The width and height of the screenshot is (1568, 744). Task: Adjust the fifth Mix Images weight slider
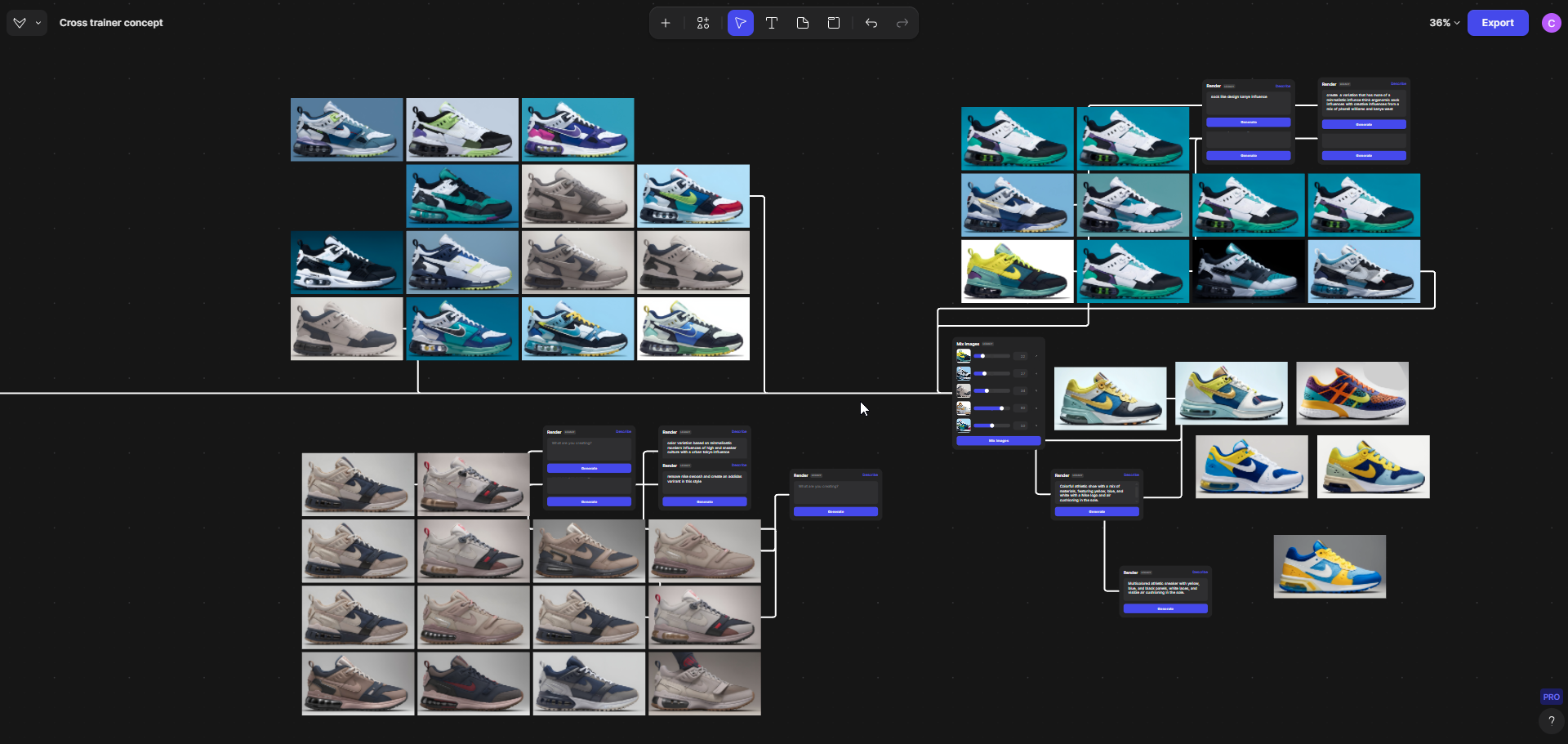tap(991, 425)
